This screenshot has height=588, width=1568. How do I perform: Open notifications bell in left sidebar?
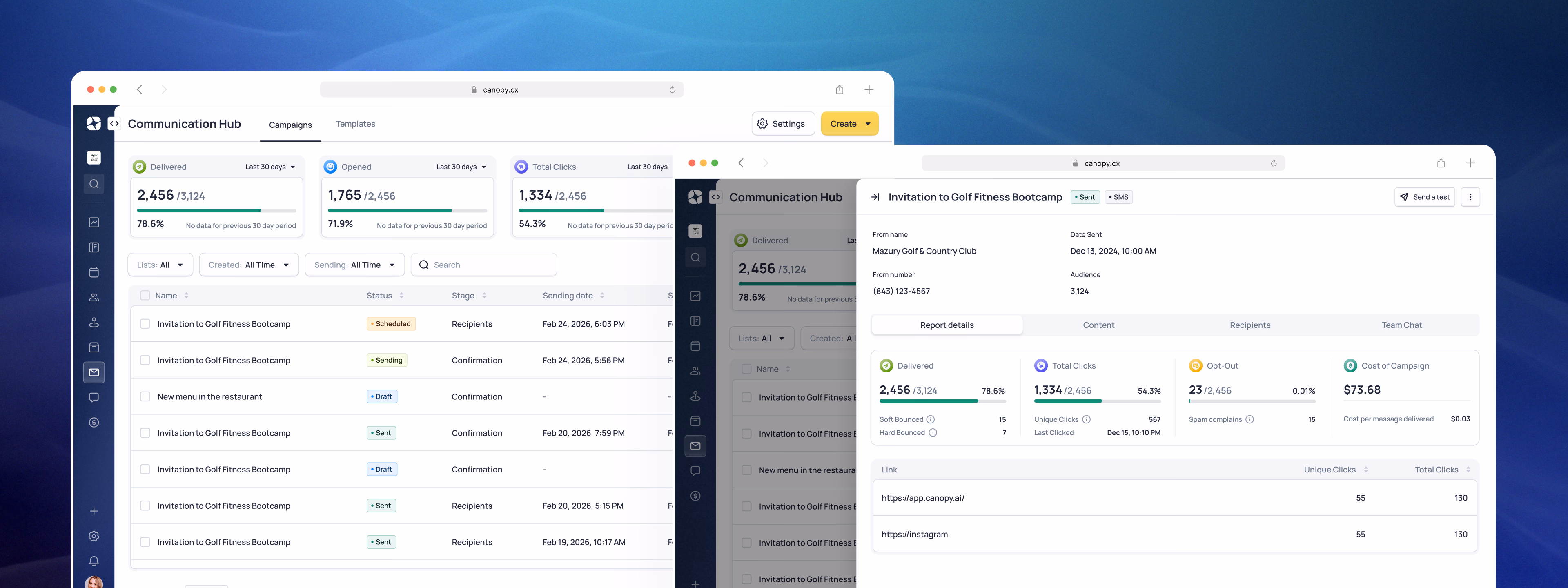[x=94, y=561]
